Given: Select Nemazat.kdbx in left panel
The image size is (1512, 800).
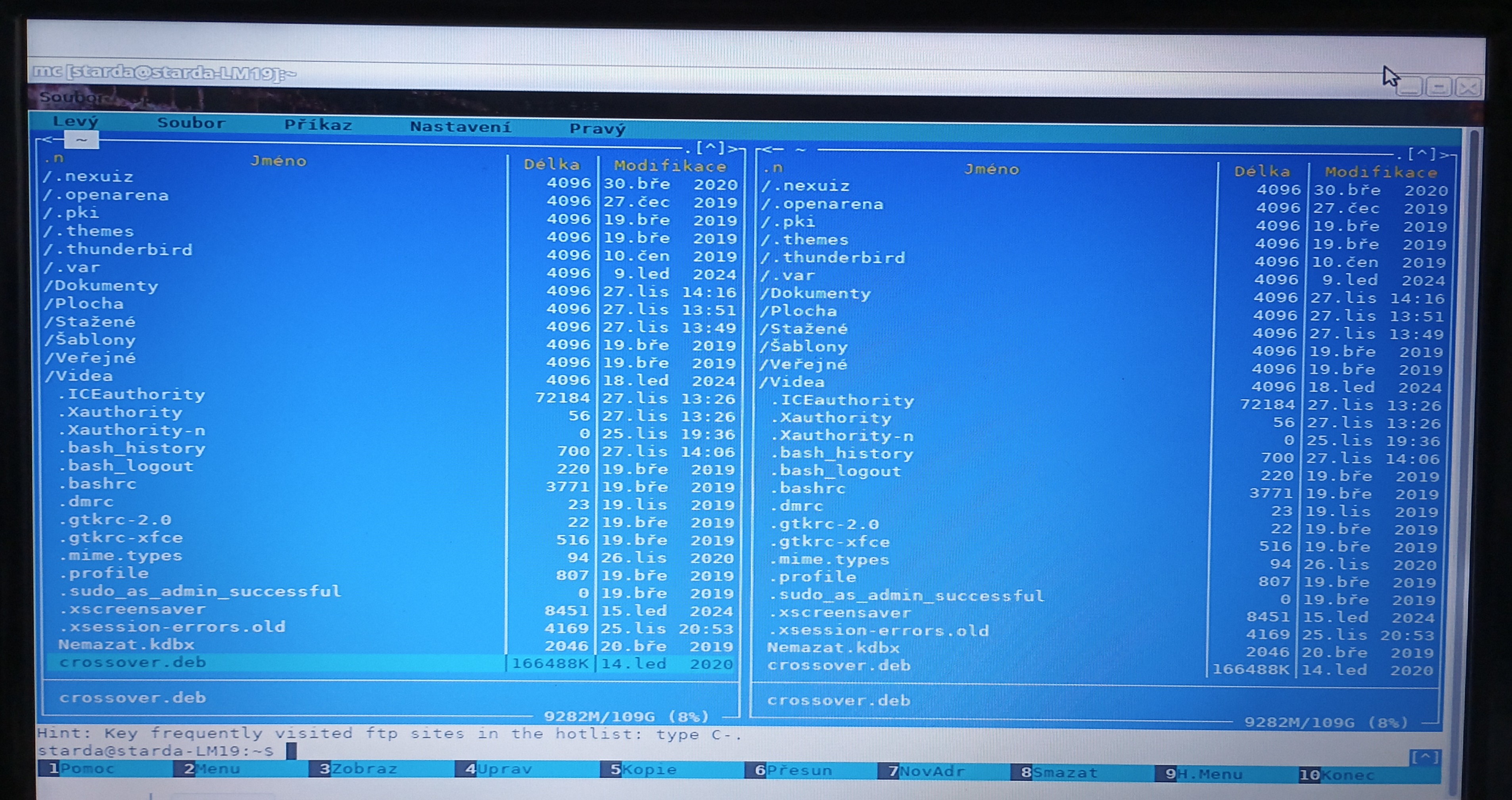Looking at the screenshot, I should pyautogui.click(x=126, y=644).
